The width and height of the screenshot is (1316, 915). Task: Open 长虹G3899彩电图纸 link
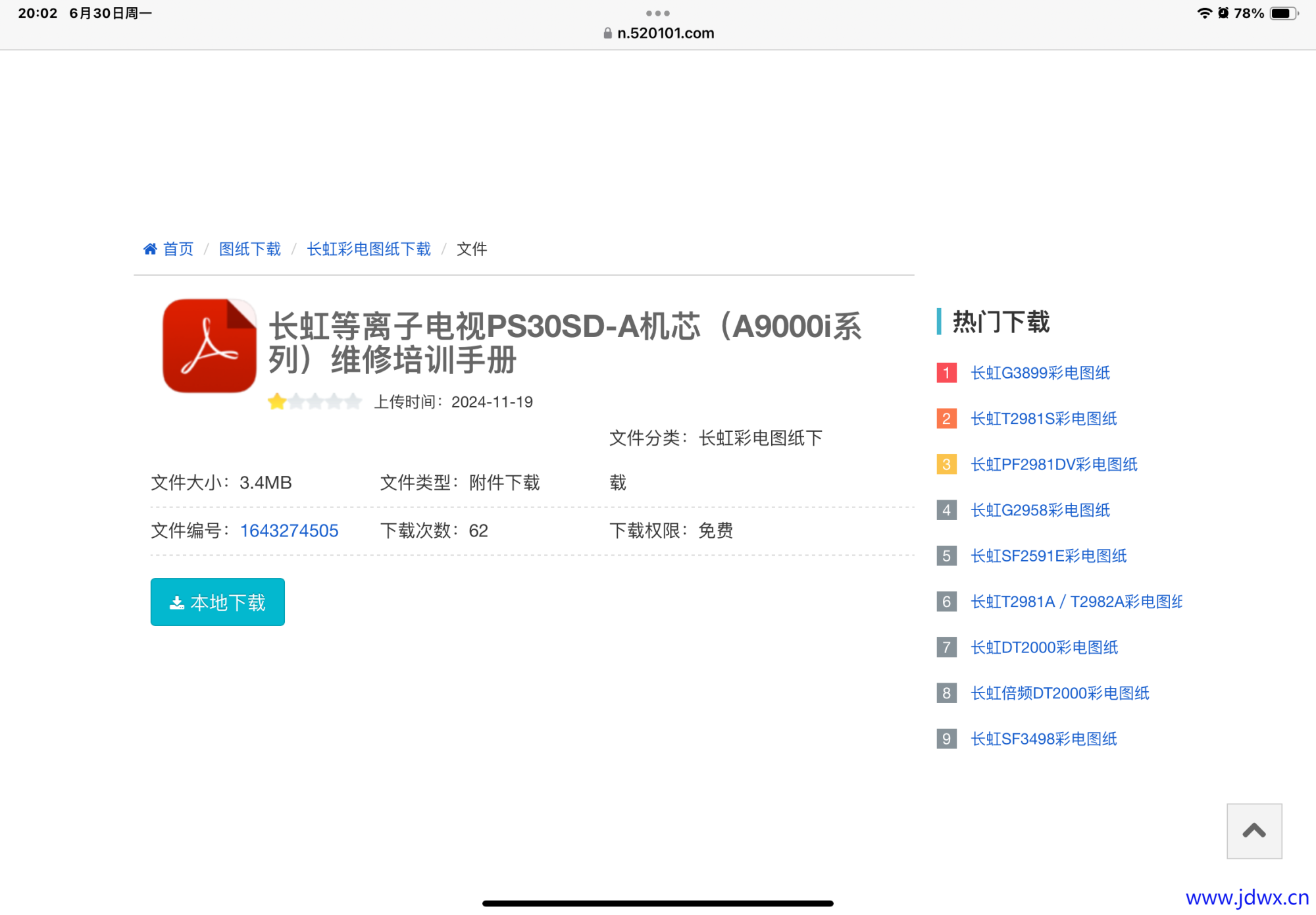click(x=1040, y=373)
